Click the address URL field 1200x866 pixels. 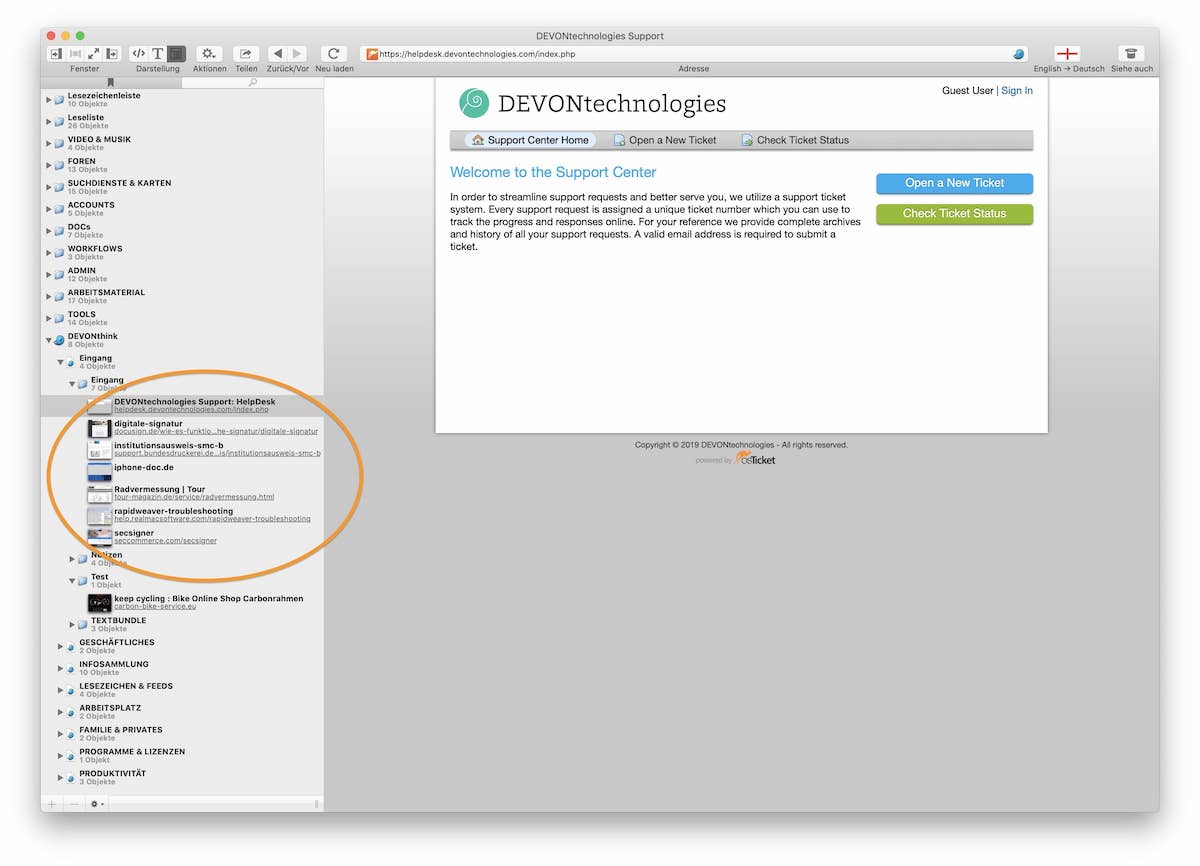[690, 54]
